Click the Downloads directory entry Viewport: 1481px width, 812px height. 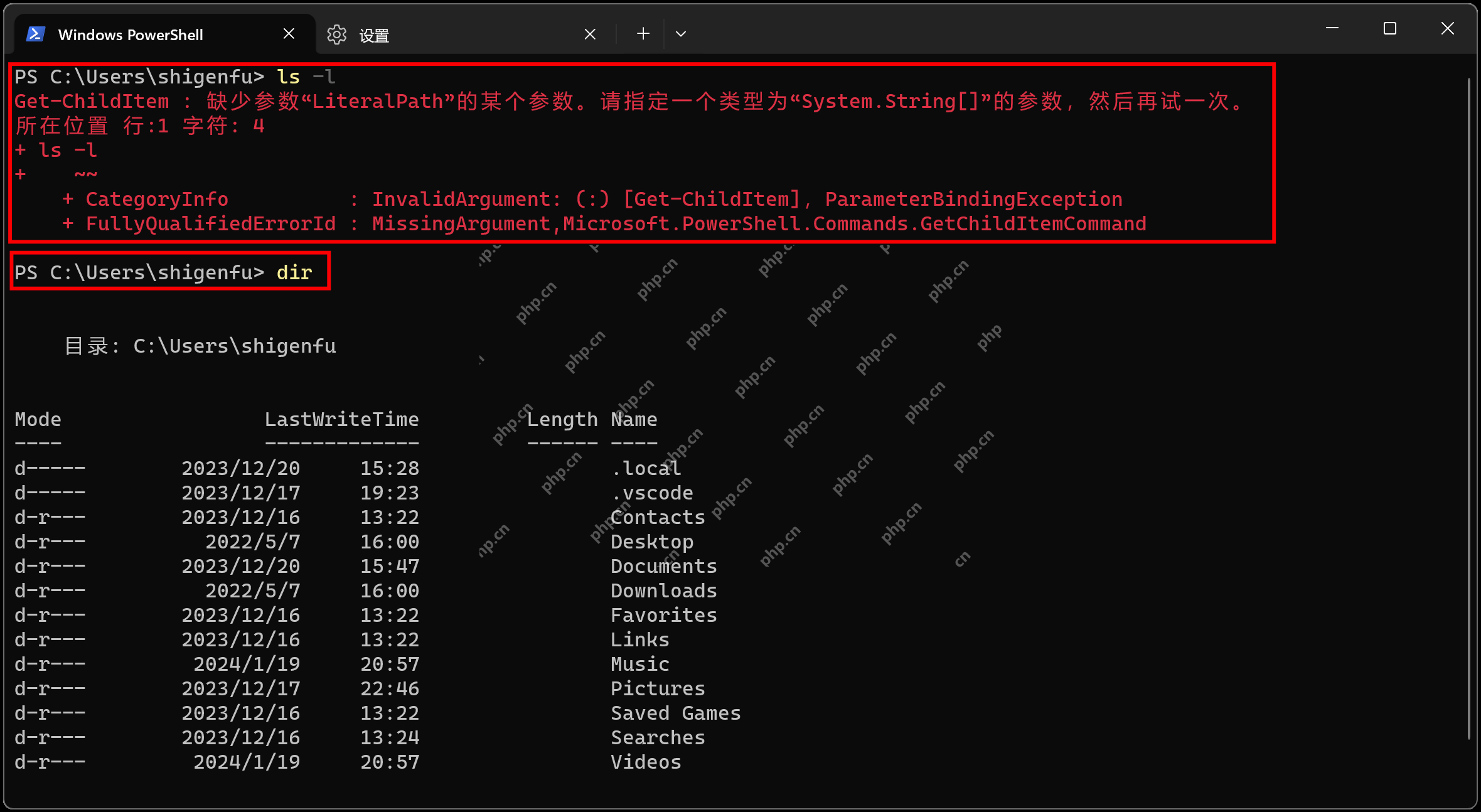coord(663,590)
